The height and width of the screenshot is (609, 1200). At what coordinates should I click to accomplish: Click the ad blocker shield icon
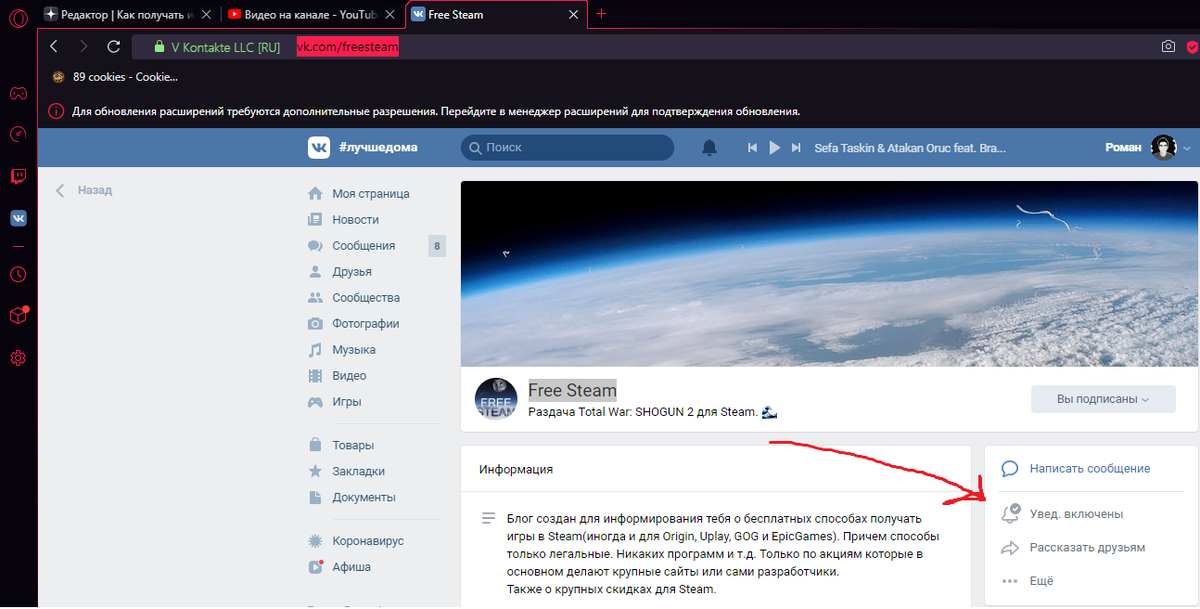(1192, 46)
